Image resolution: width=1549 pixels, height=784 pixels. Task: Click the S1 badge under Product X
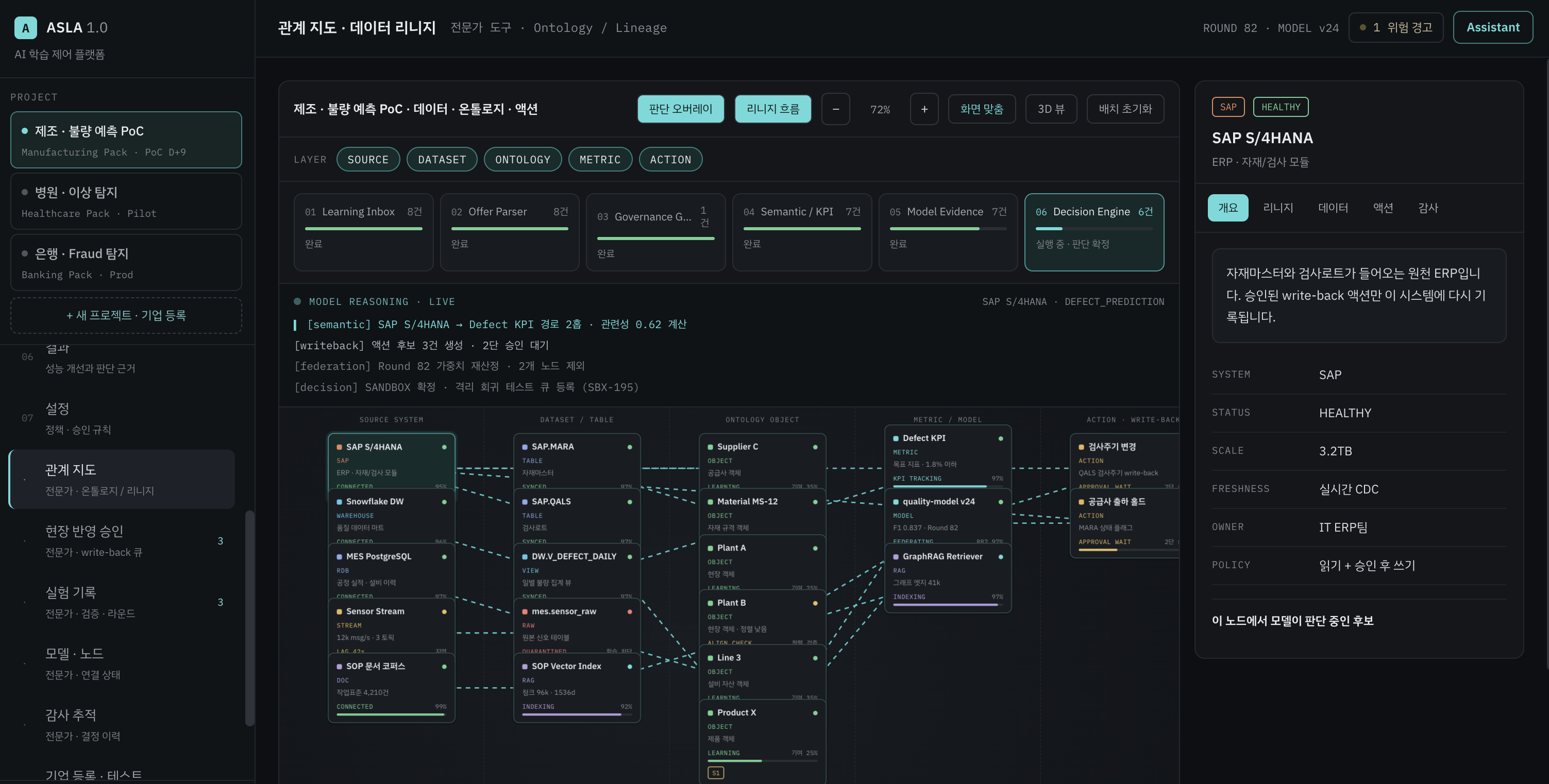pyautogui.click(x=716, y=773)
